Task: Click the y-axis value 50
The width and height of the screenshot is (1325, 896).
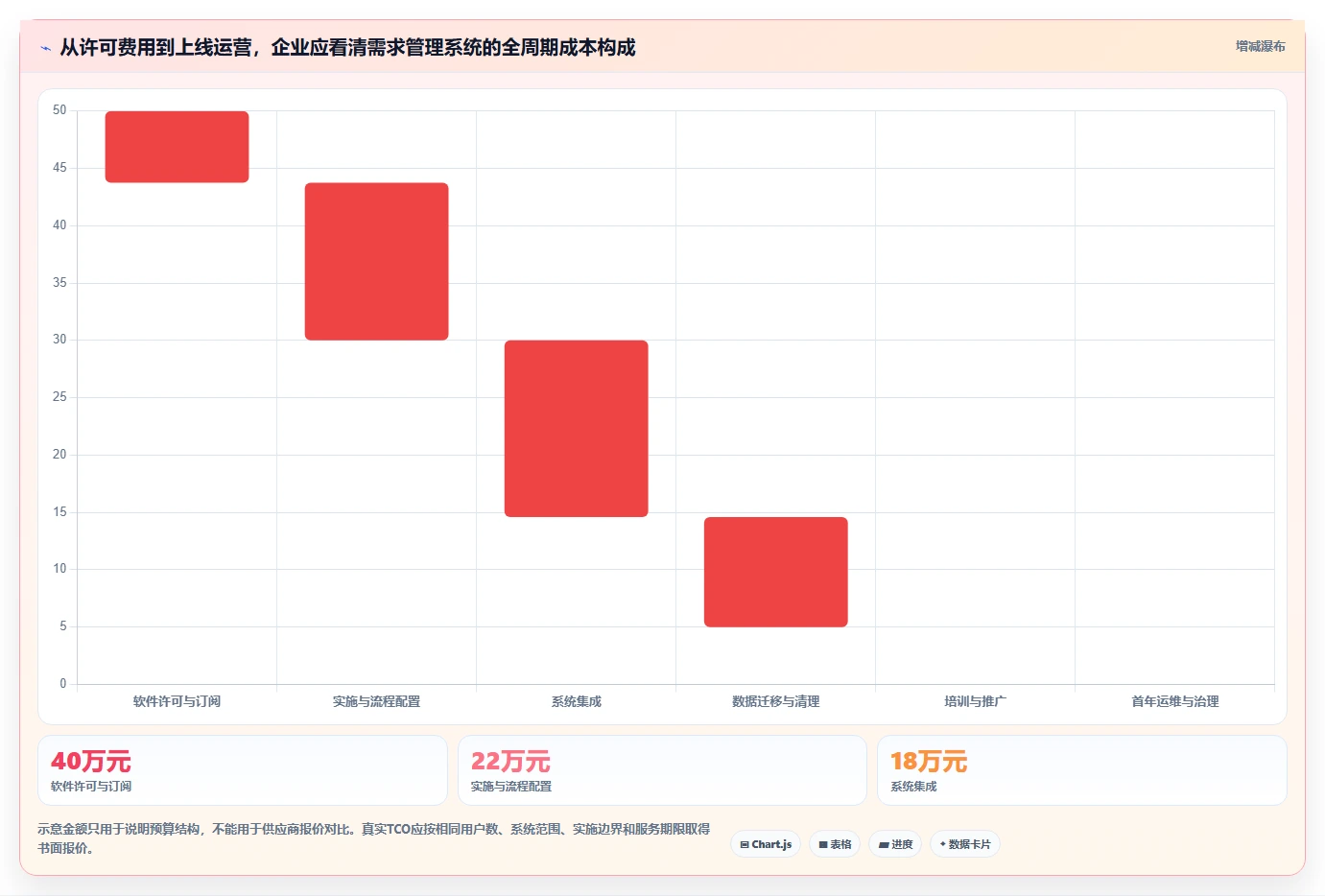Action: (59, 110)
